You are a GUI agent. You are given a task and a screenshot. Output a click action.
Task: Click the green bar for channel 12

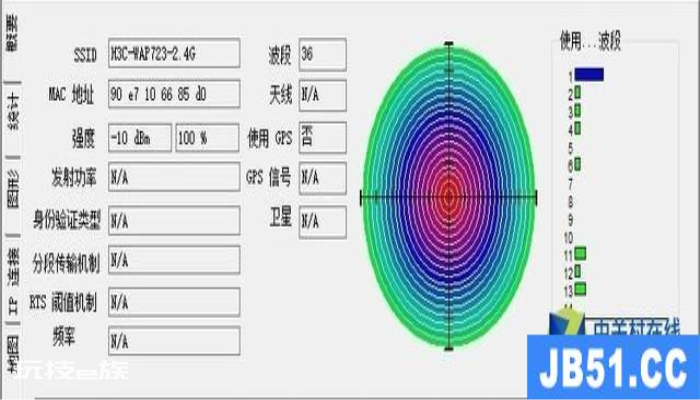coord(578,271)
